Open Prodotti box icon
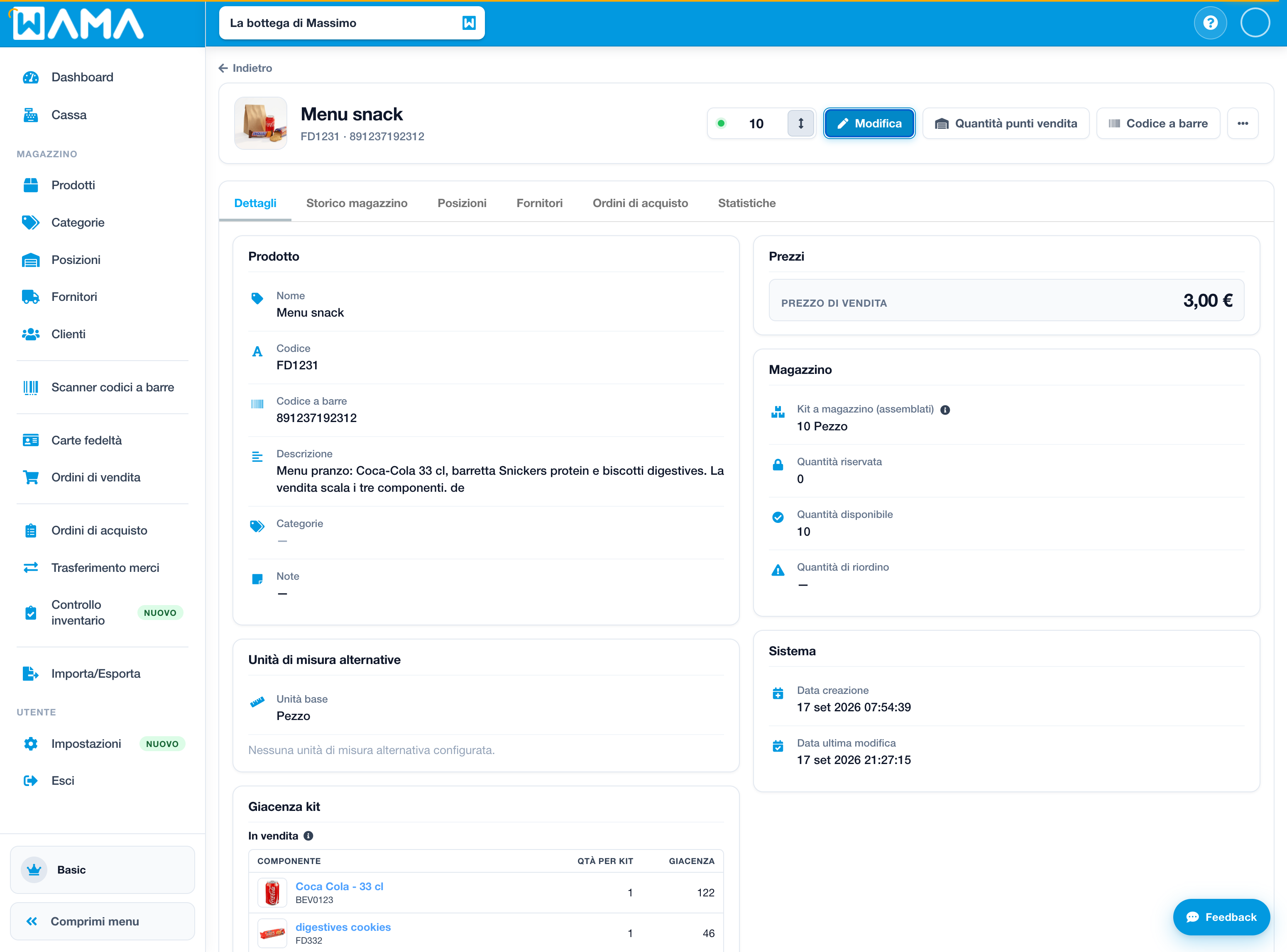This screenshot has height=952, width=1287. (31, 185)
